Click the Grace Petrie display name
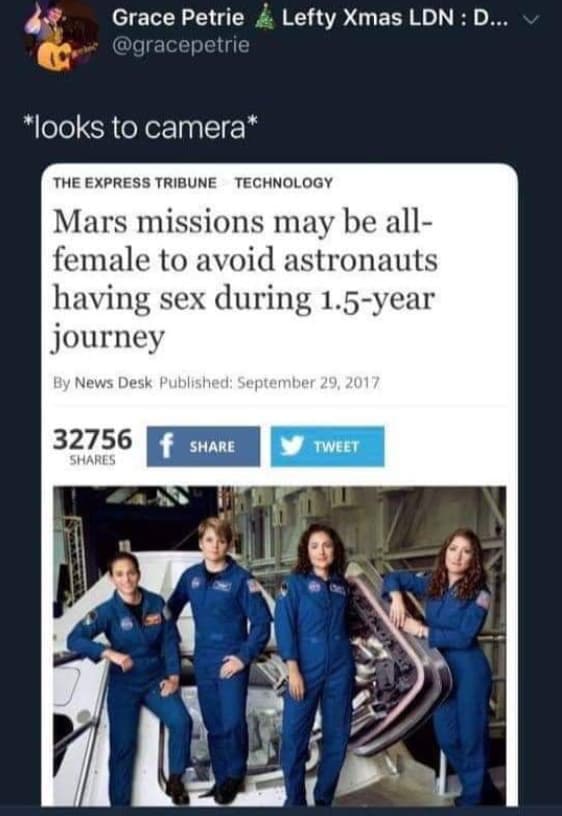 [x=178, y=18]
